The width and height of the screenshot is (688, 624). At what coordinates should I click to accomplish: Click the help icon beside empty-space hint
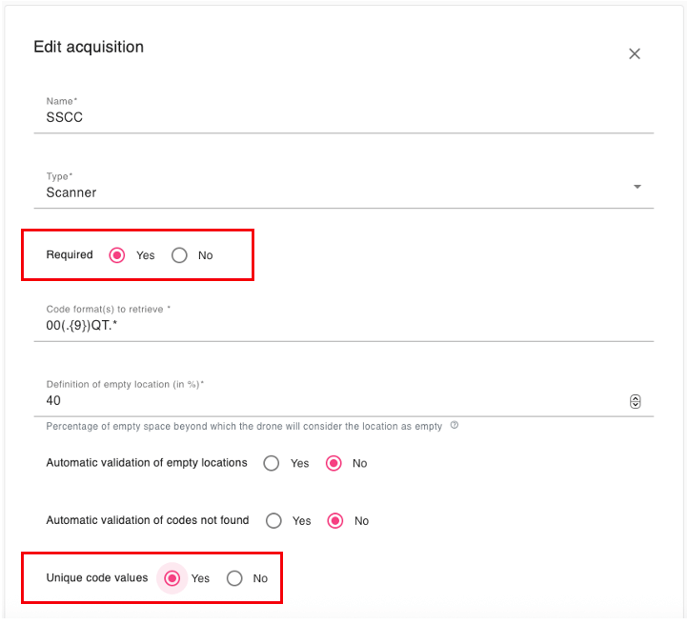pos(454,425)
